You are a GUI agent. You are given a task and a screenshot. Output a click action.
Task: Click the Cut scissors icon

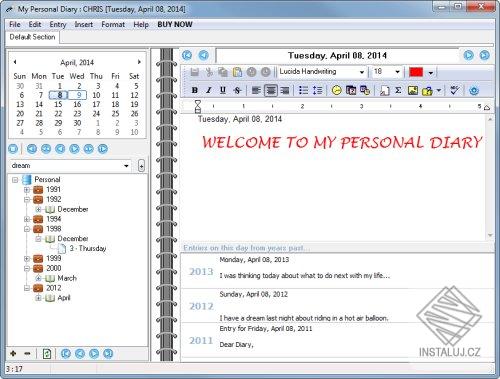pyautogui.click(x=209, y=72)
